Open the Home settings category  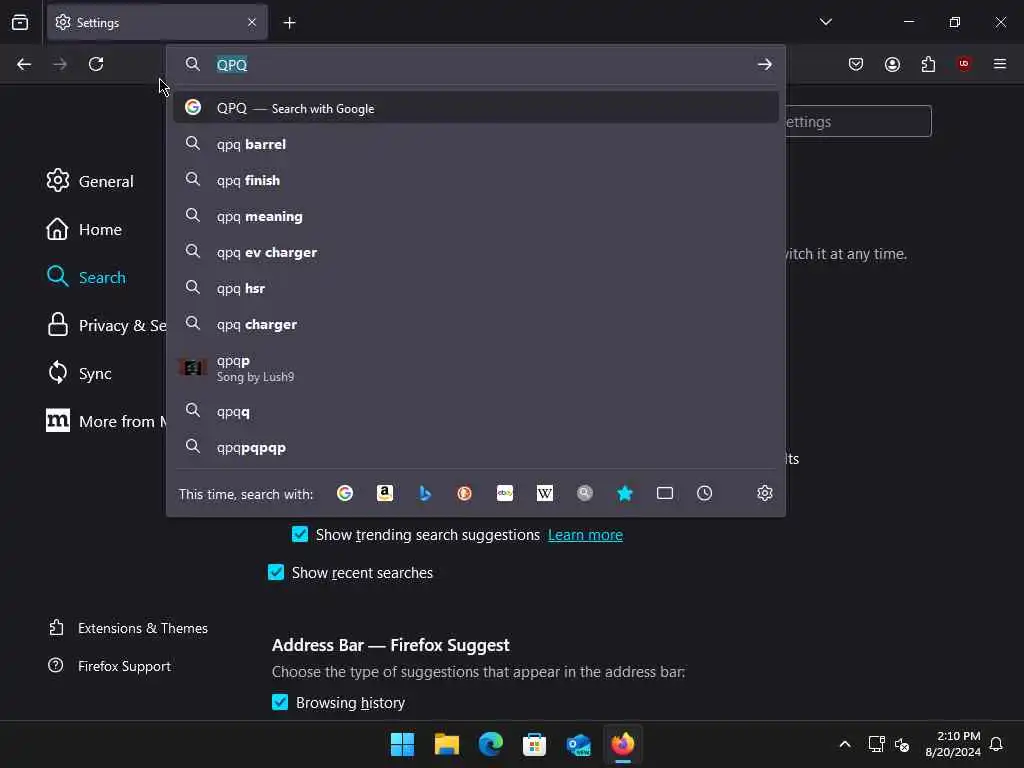click(x=84, y=229)
